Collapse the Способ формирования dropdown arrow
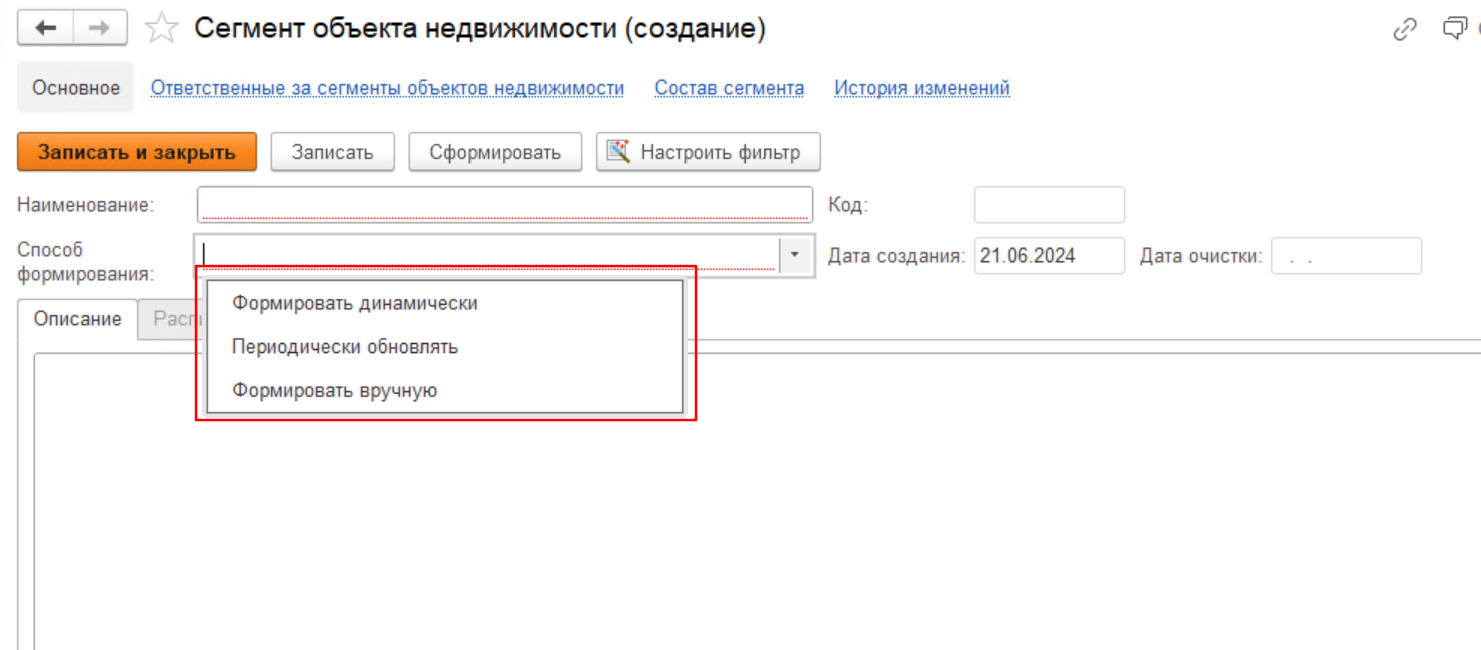1481x650 pixels. [x=795, y=255]
